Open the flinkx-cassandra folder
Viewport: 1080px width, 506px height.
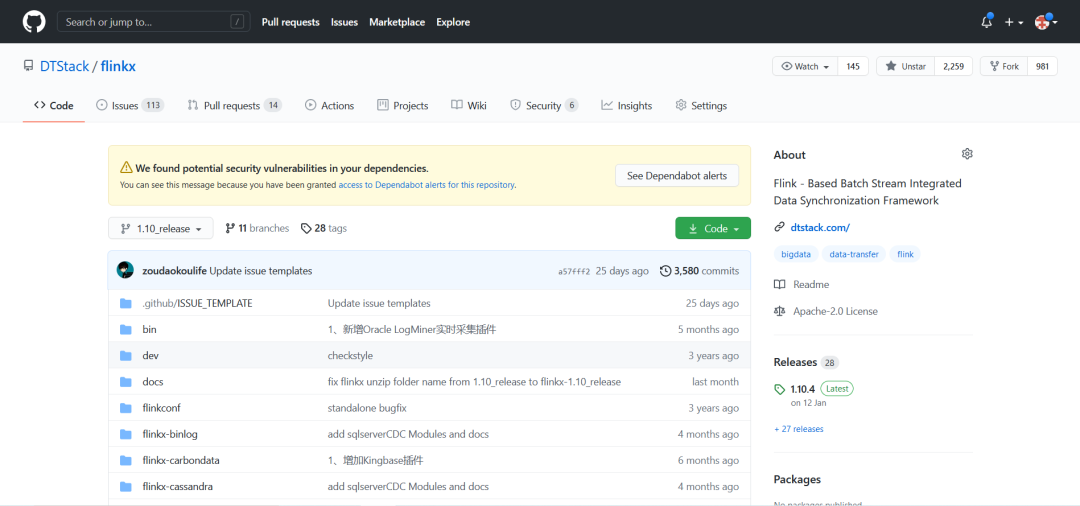click(178, 487)
